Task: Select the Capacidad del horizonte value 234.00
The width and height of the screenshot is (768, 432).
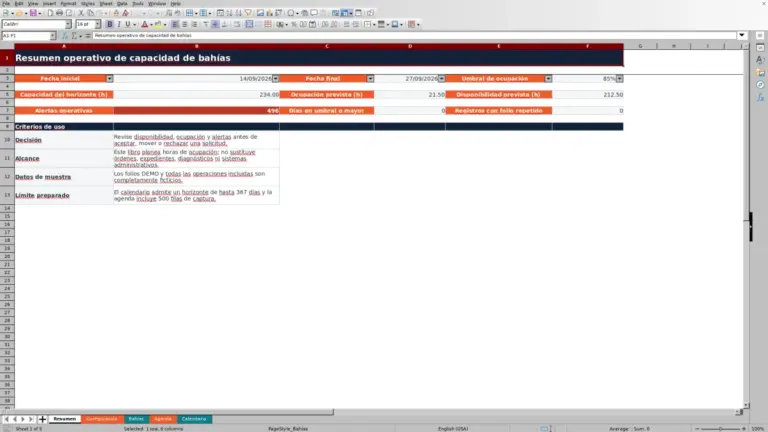Action: click(196, 95)
